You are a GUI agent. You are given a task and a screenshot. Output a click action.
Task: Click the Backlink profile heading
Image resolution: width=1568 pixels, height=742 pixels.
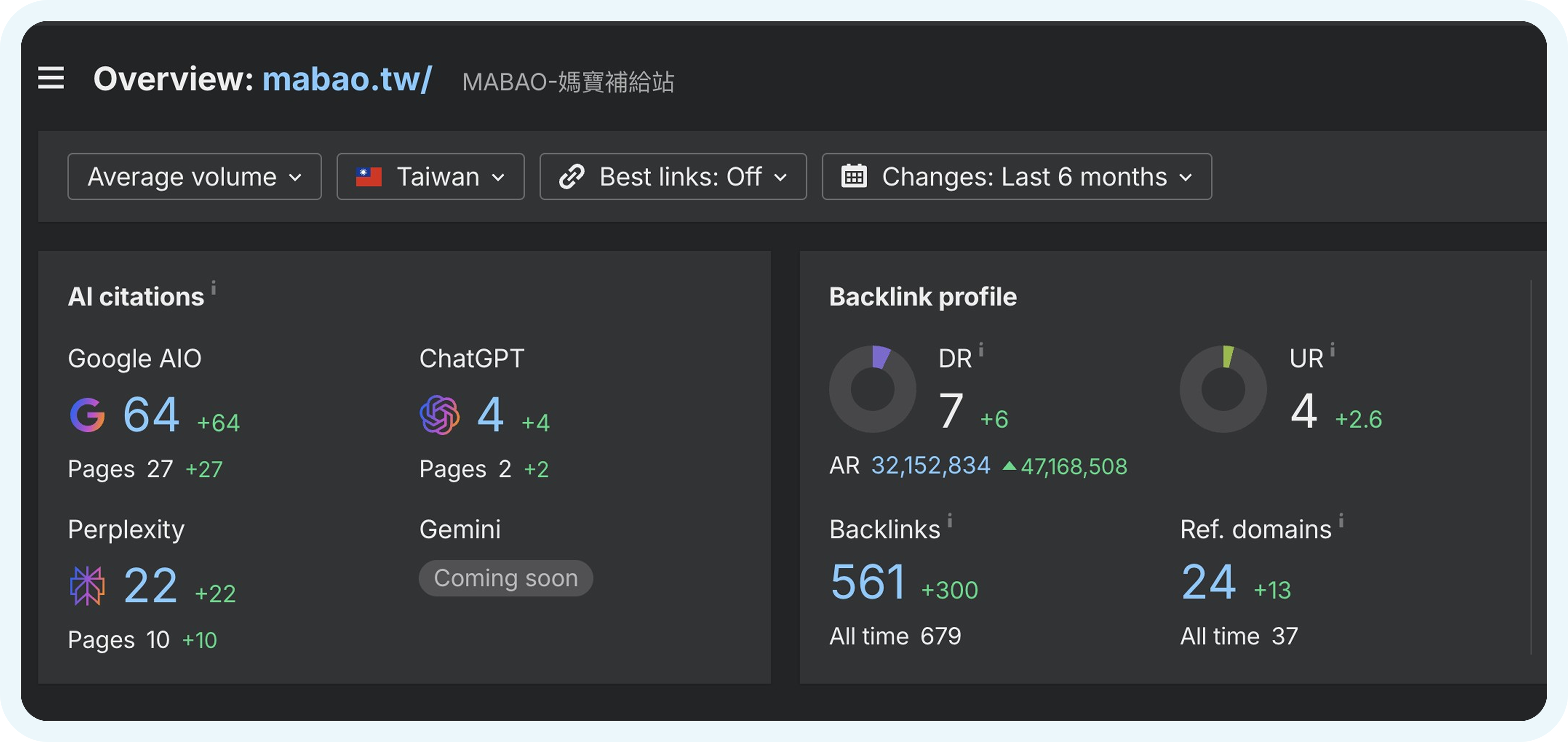(923, 297)
